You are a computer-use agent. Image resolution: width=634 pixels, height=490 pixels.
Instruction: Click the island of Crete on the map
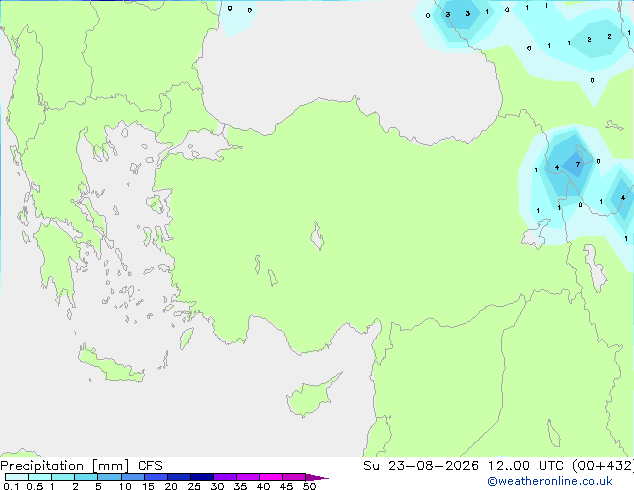pyautogui.click(x=110, y=366)
